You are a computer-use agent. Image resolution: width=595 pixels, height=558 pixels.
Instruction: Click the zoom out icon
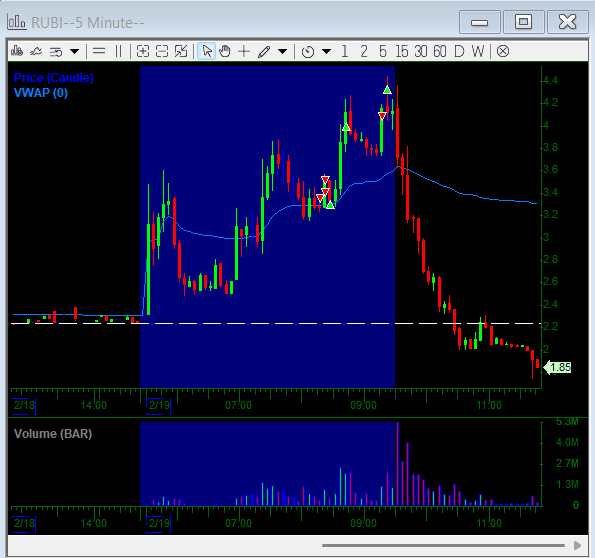point(162,51)
